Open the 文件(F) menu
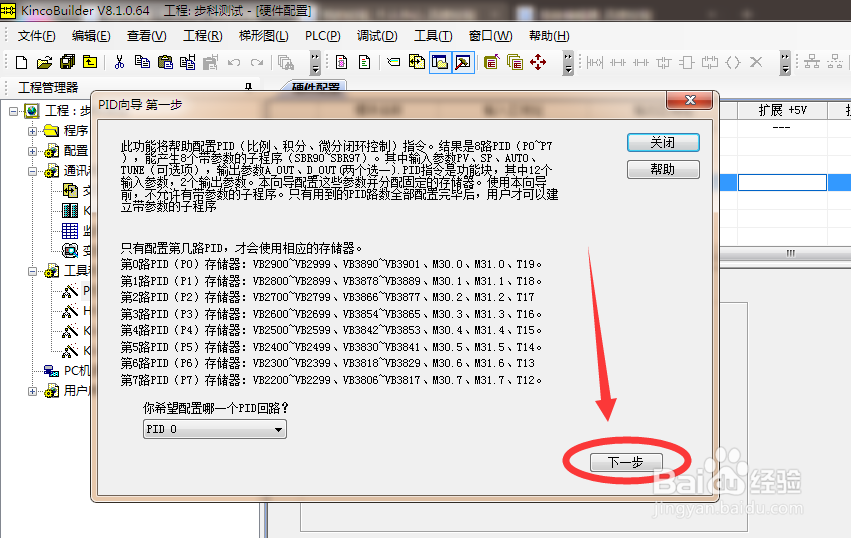This screenshot has width=851, height=538. point(36,36)
